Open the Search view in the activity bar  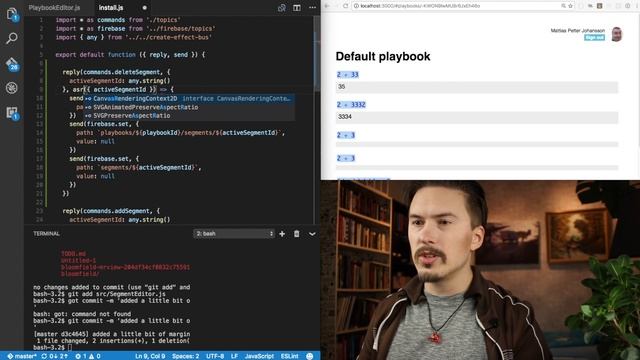pyautogui.click(x=12, y=38)
